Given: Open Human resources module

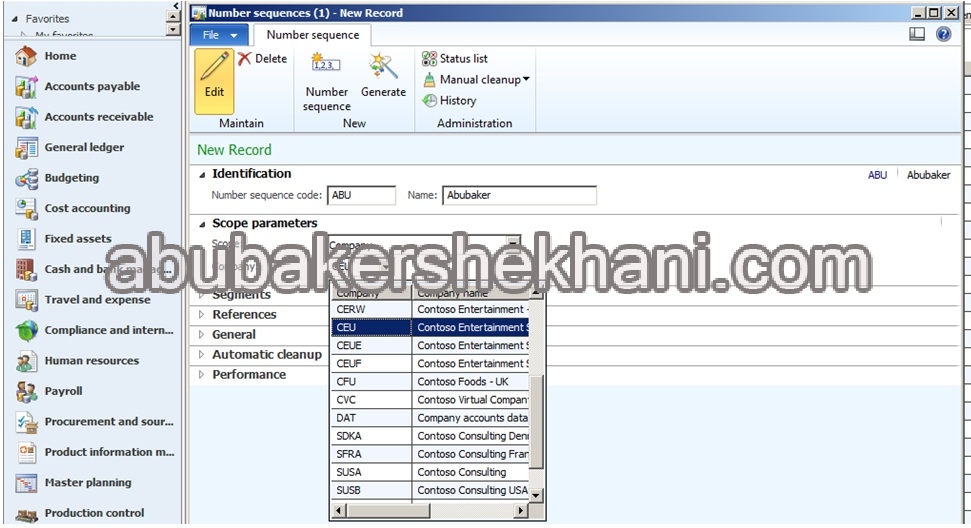Looking at the screenshot, I should click(92, 361).
